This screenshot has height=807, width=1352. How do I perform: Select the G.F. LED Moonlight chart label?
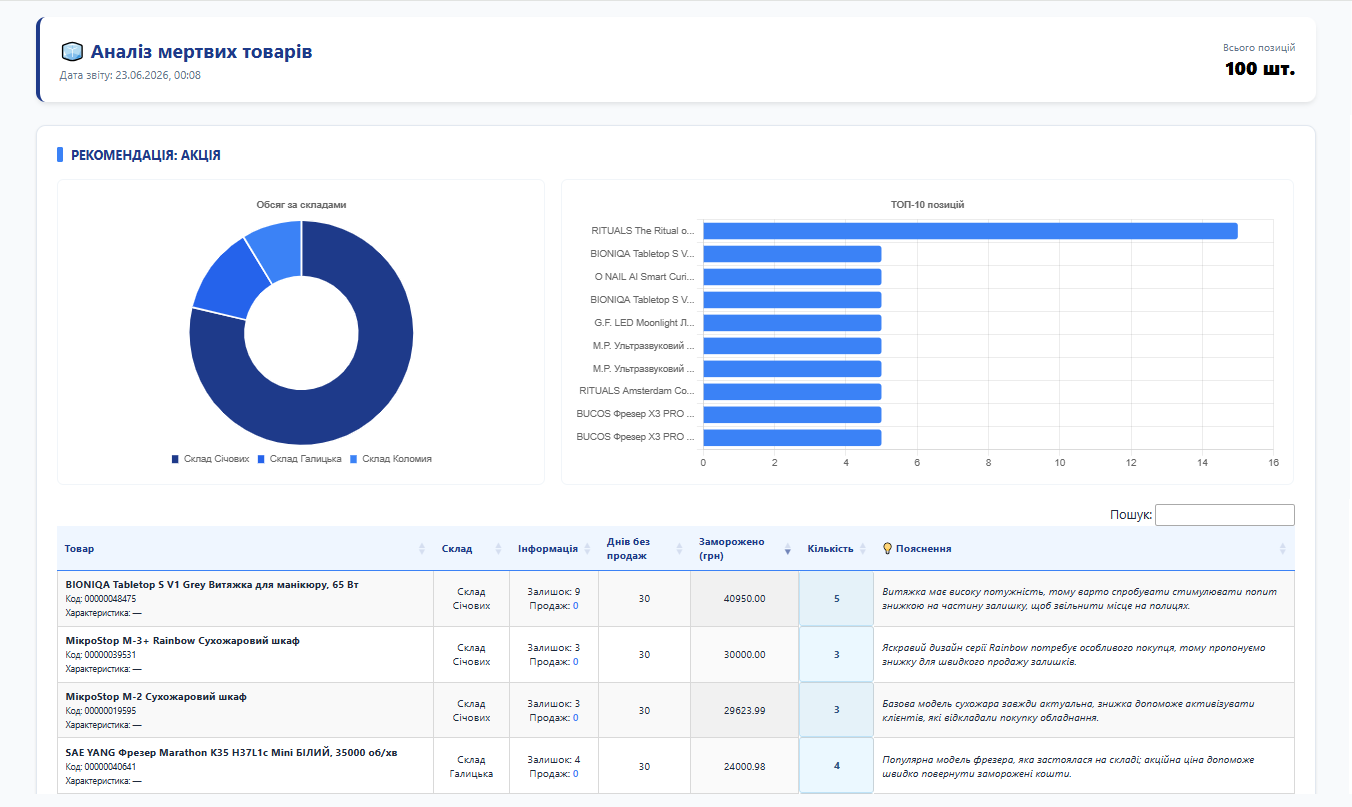(644, 323)
